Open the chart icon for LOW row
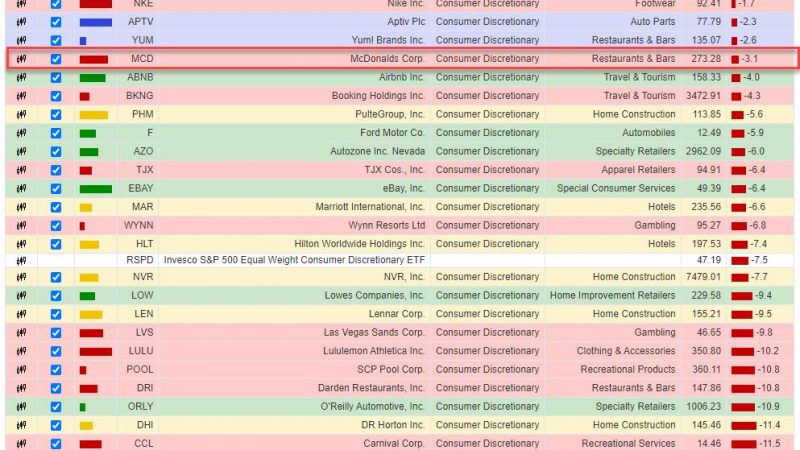800x450 pixels. [x=21, y=295]
